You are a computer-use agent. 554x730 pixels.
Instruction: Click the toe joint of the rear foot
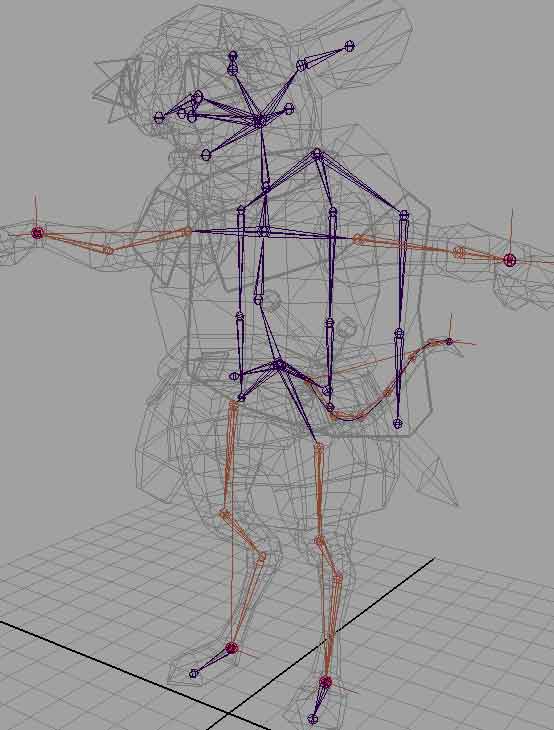click(x=194, y=673)
